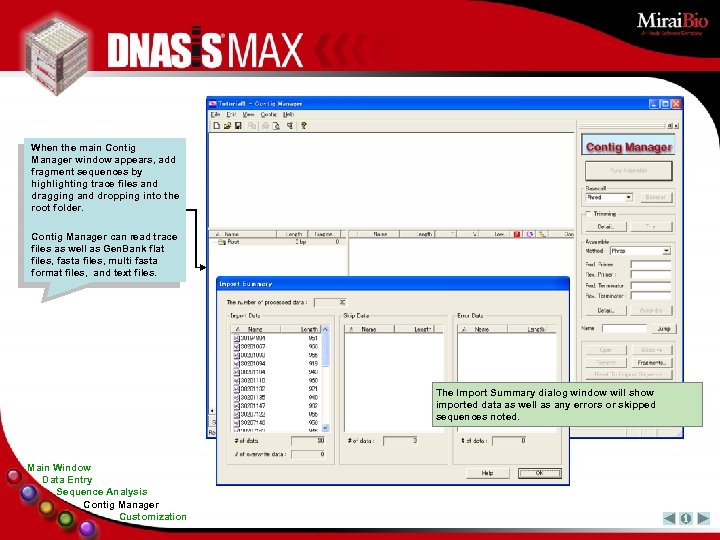Viewport: 720px width, 540px height.
Task: Click the trace file icon for 30201077
Action: (x=236, y=347)
